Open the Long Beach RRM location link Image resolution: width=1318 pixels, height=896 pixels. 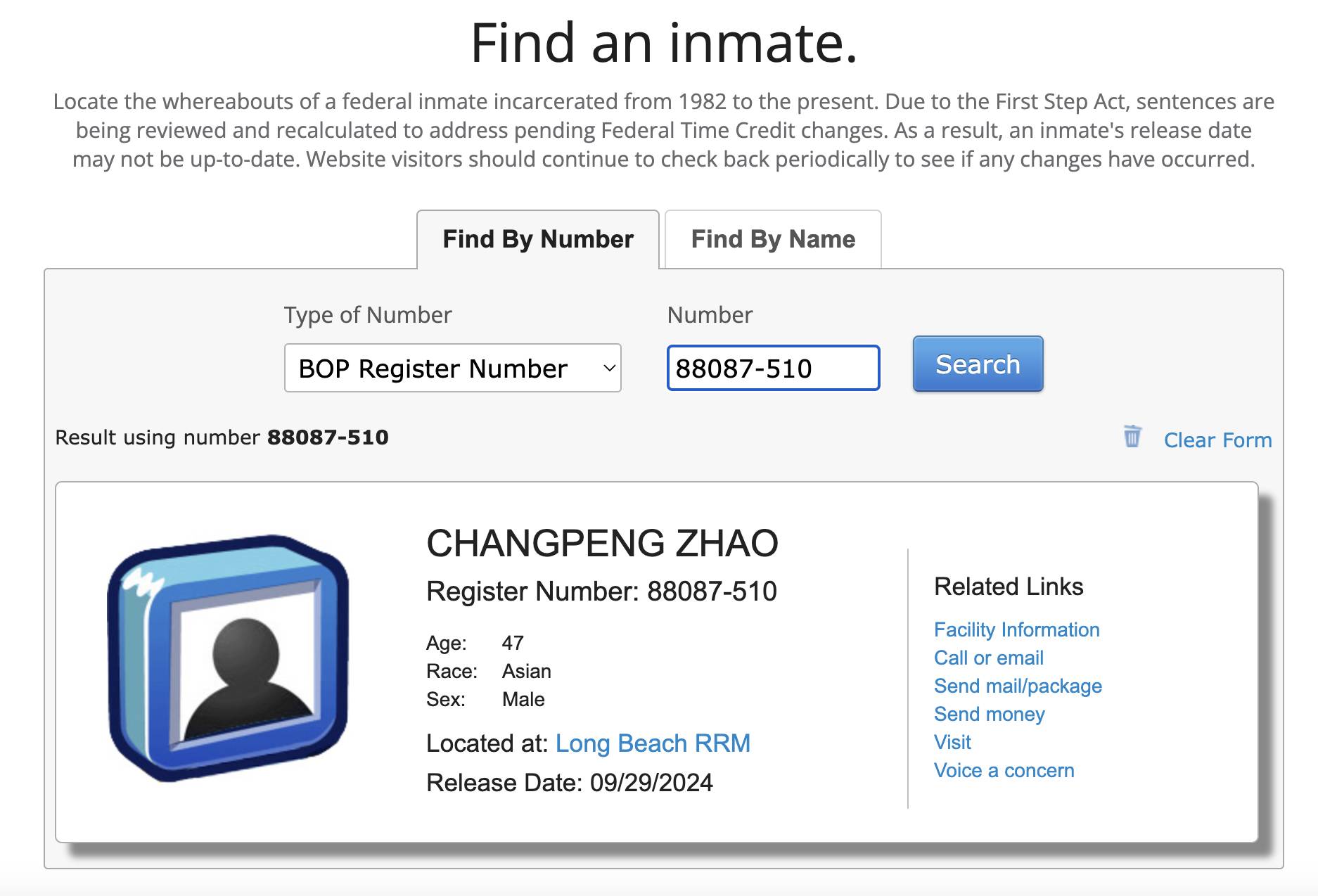653,743
